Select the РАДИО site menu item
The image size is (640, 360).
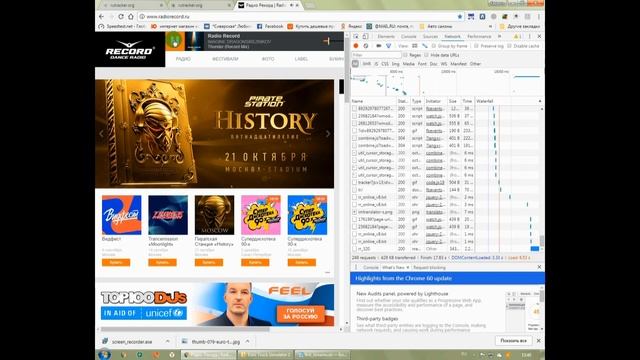183,59
